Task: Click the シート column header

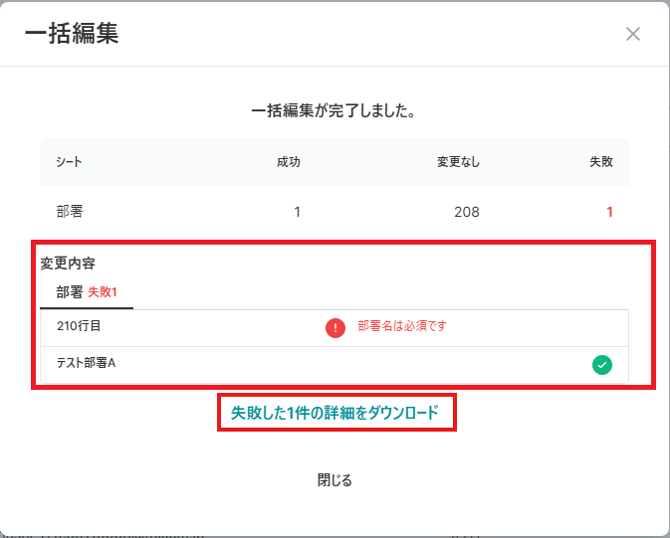Action: [69, 162]
